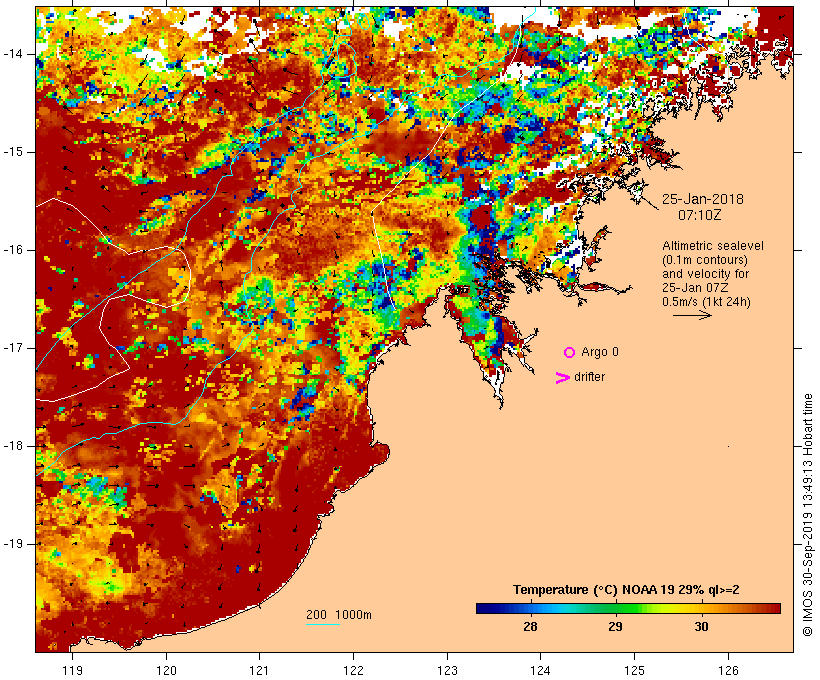
Task: Click the '-17' latitude axis label
Action: coord(12,348)
